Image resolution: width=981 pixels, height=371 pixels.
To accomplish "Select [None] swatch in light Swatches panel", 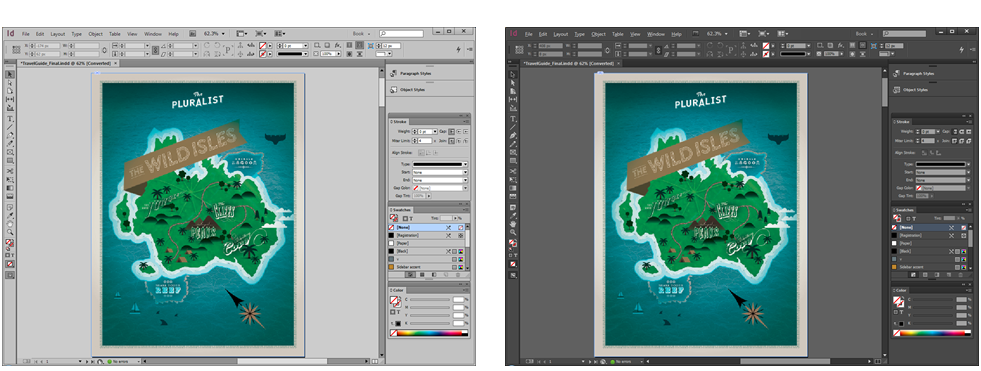I will pos(426,228).
